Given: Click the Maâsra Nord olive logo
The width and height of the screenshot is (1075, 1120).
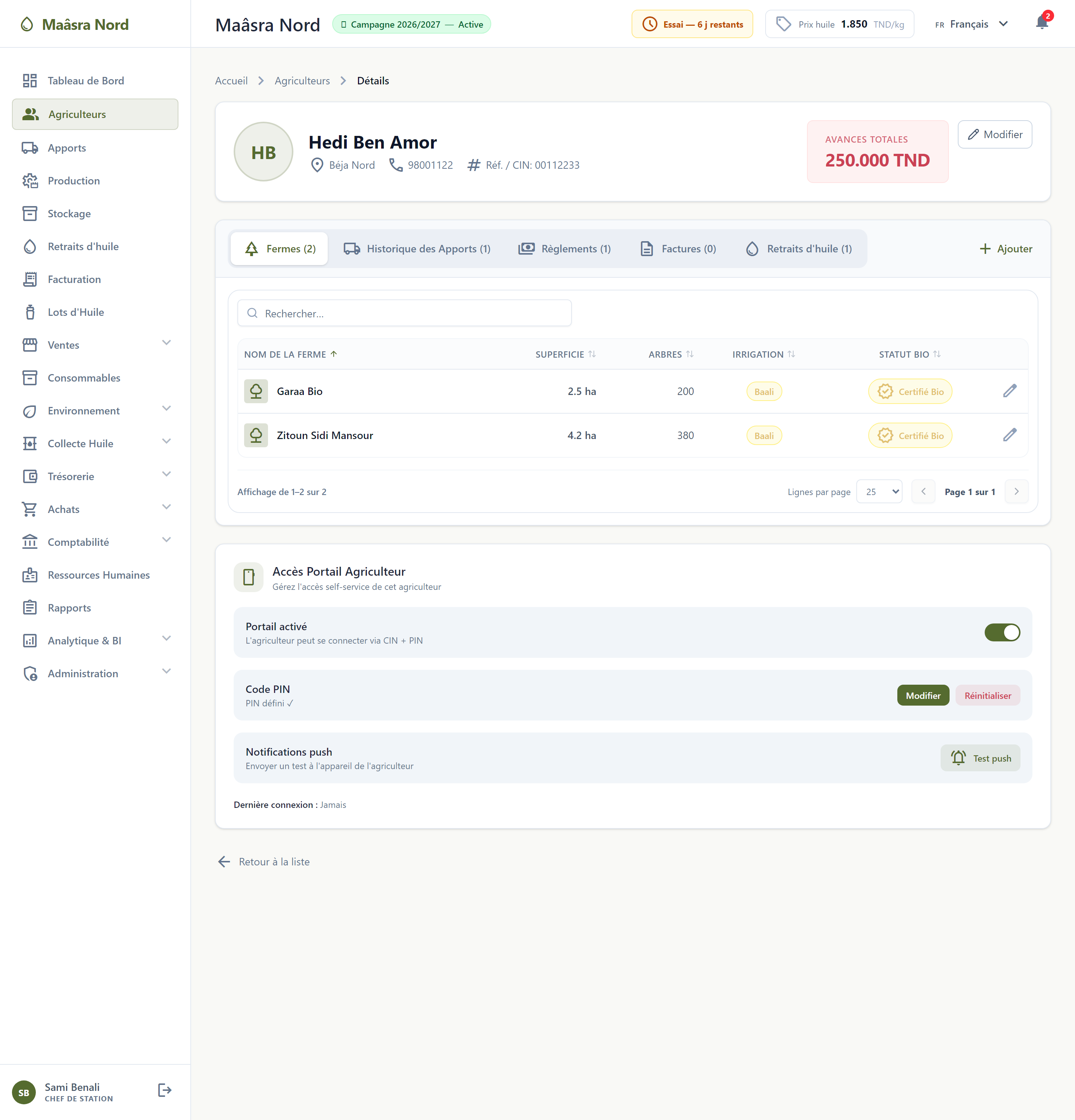Looking at the screenshot, I should point(27,24).
